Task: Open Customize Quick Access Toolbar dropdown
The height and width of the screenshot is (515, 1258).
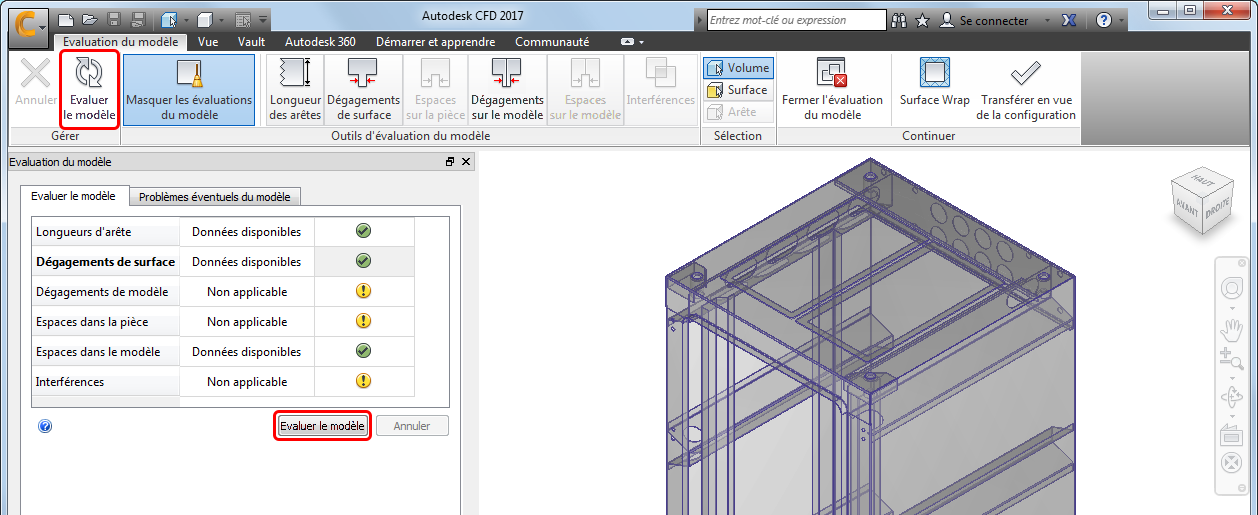Action: [x=263, y=20]
